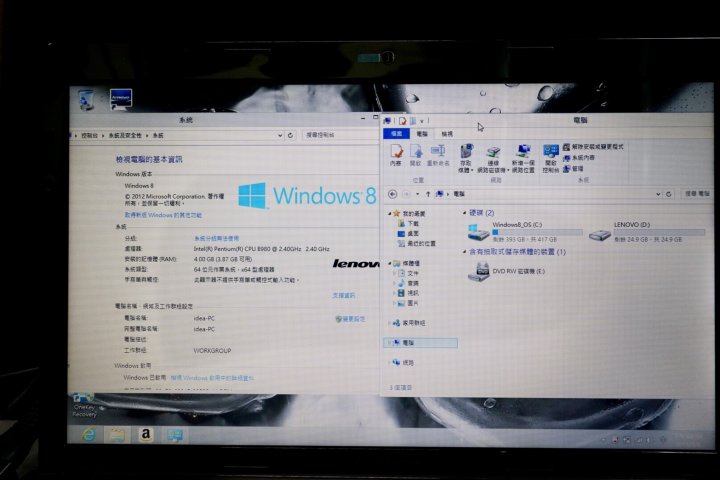Viewport: 720px width, 480px height.
Task: Select the DVD RW drive (E:)
Action: pyautogui.click(x=506, y=271)
